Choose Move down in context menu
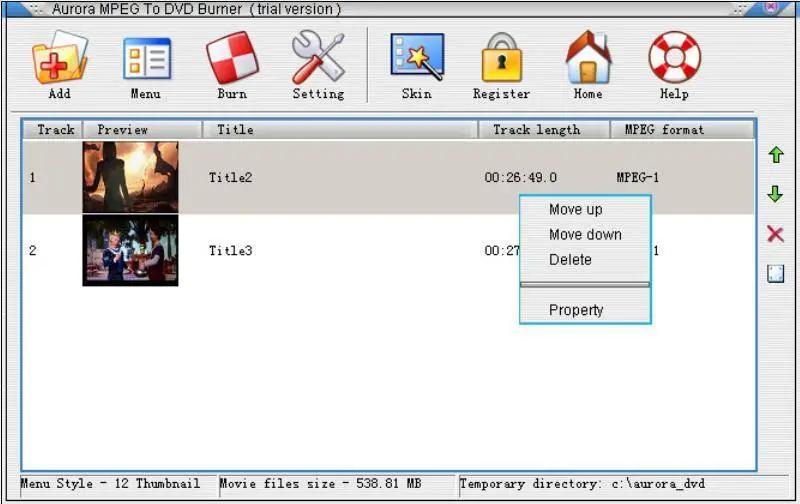Screen dimensions: 800x504 [x=585, y=235]
